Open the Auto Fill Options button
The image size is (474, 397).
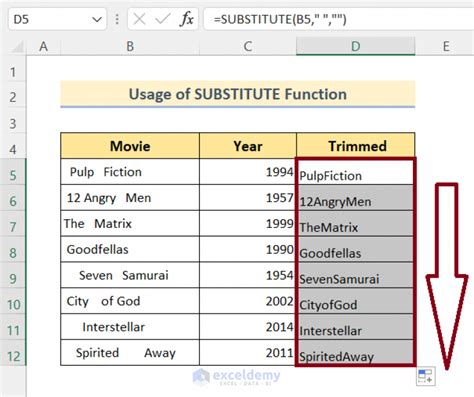[x=425, y=376]
